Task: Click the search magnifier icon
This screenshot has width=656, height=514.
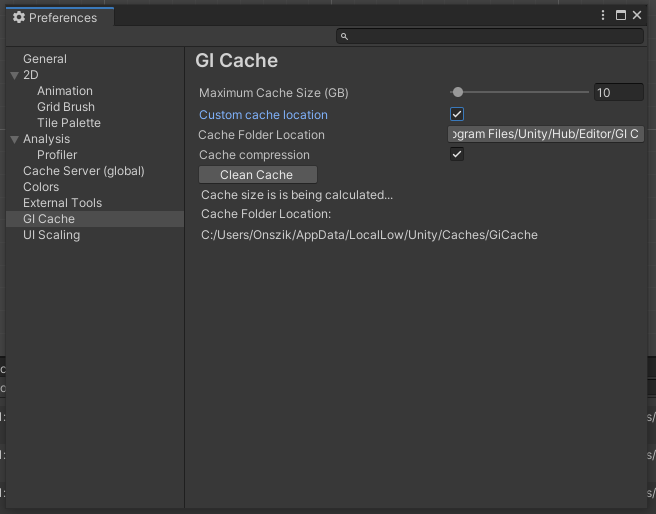Action: pyautogui.click(x=344, y=36)
